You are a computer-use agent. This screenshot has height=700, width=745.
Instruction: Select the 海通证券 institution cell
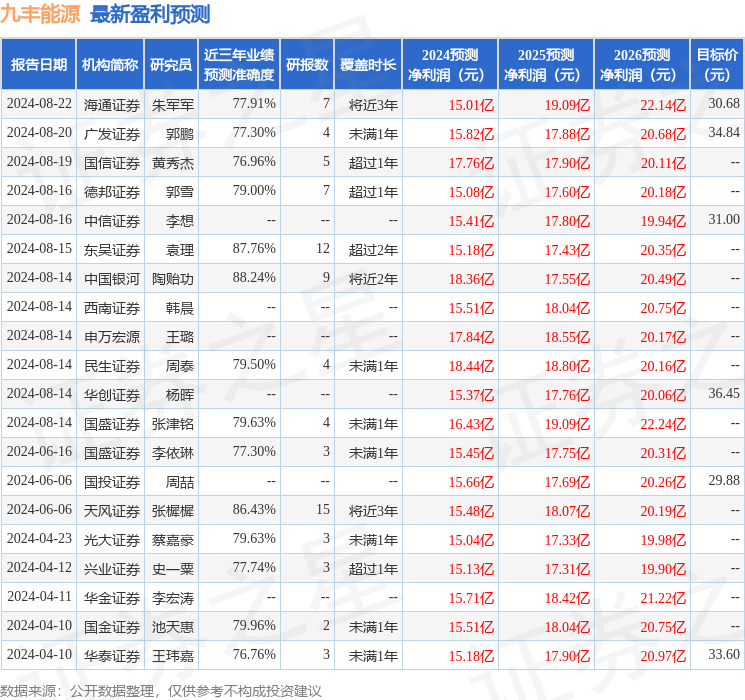[112, 105]
